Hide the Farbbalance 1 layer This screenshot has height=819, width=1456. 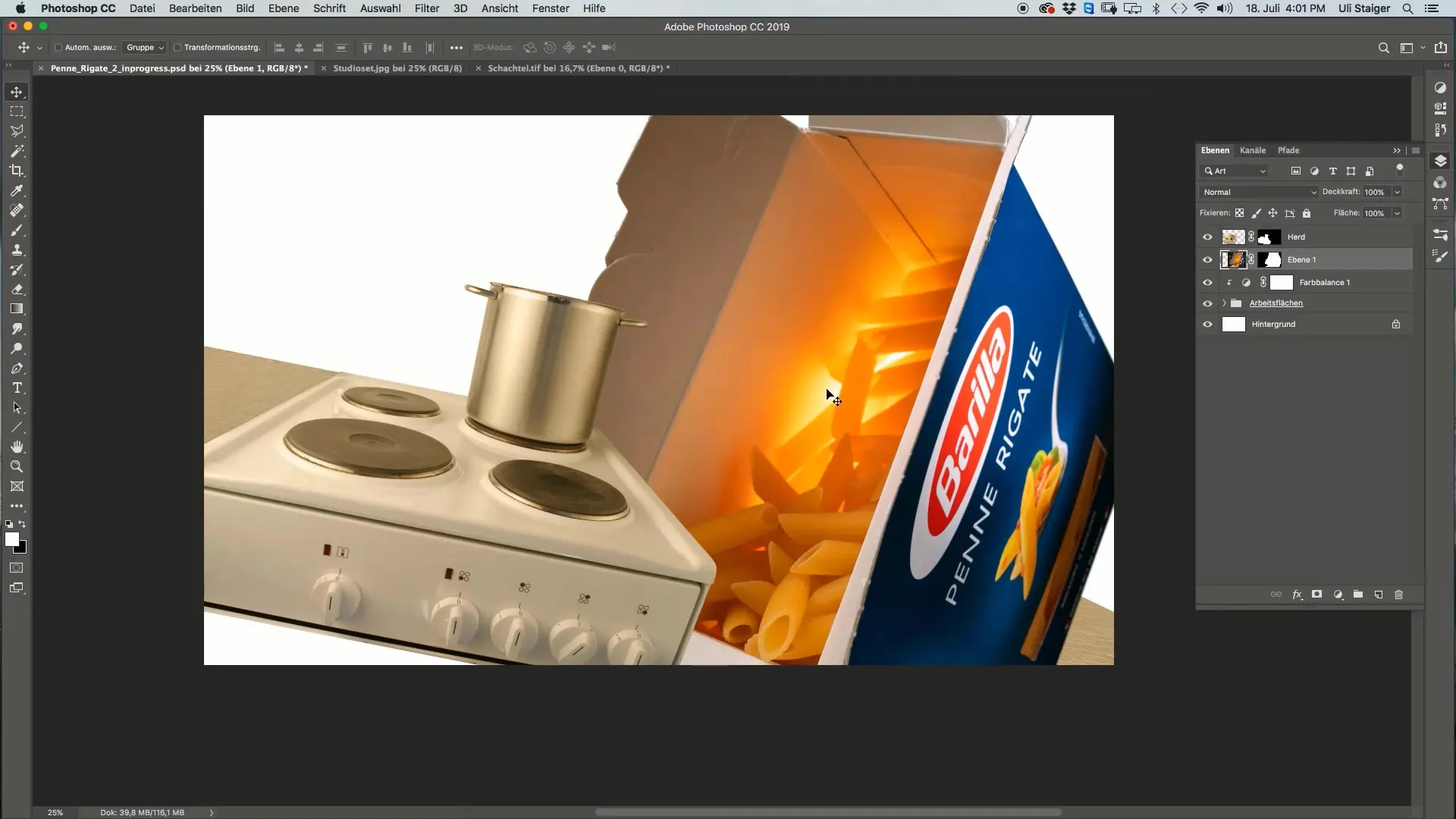tap(1207, 282)
